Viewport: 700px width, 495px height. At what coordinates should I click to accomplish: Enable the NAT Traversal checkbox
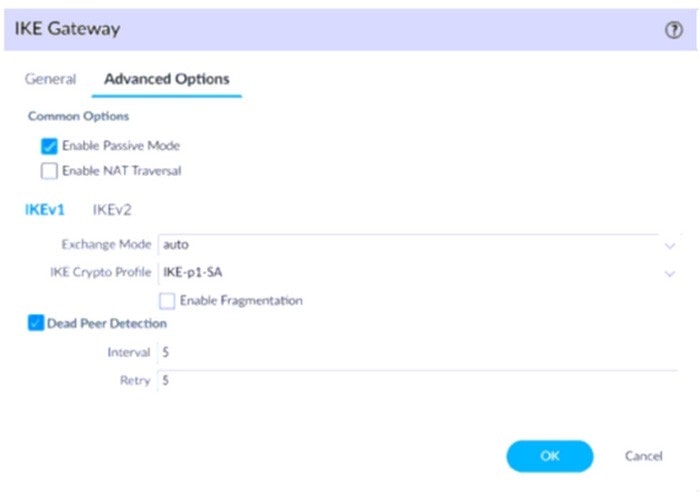click(49, 171)
